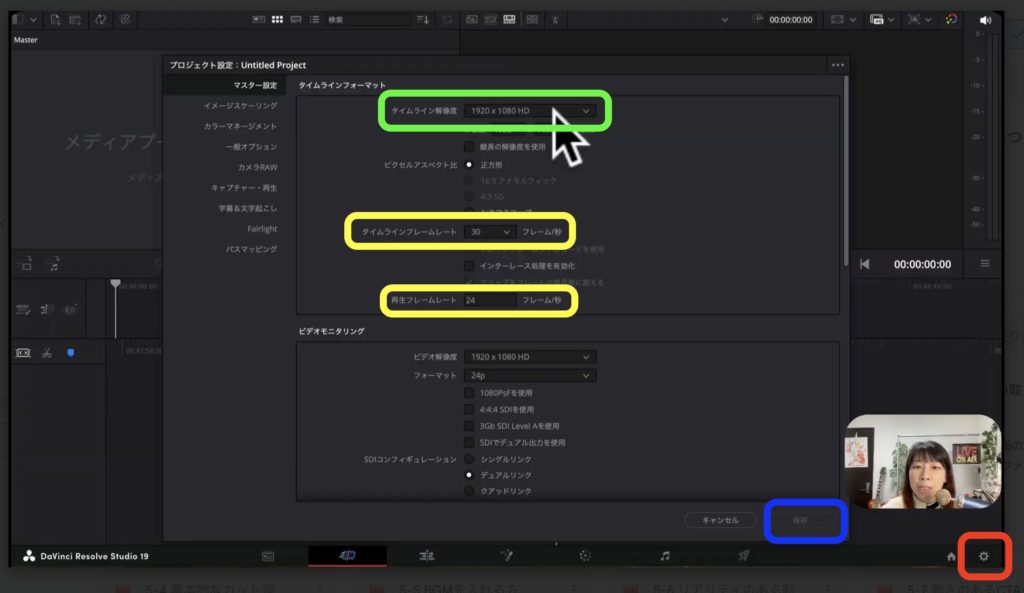
Task: Open the イメージスケーリング settings section
Action: coord(240,105)
